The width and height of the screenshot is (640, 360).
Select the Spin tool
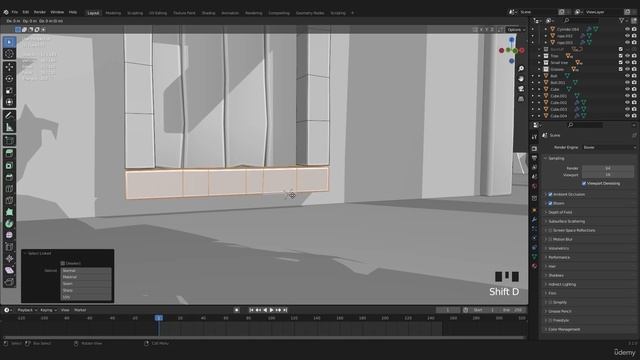(x=9, y=224)
